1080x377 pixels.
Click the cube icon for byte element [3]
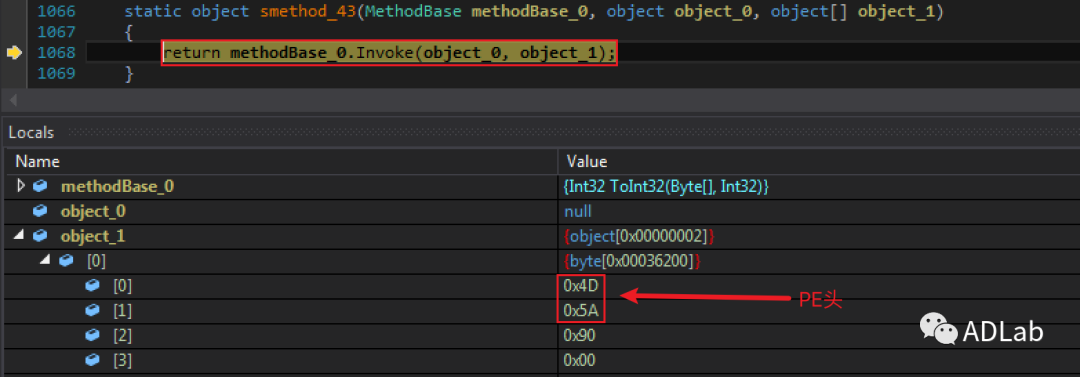click(x=92, y=360)
